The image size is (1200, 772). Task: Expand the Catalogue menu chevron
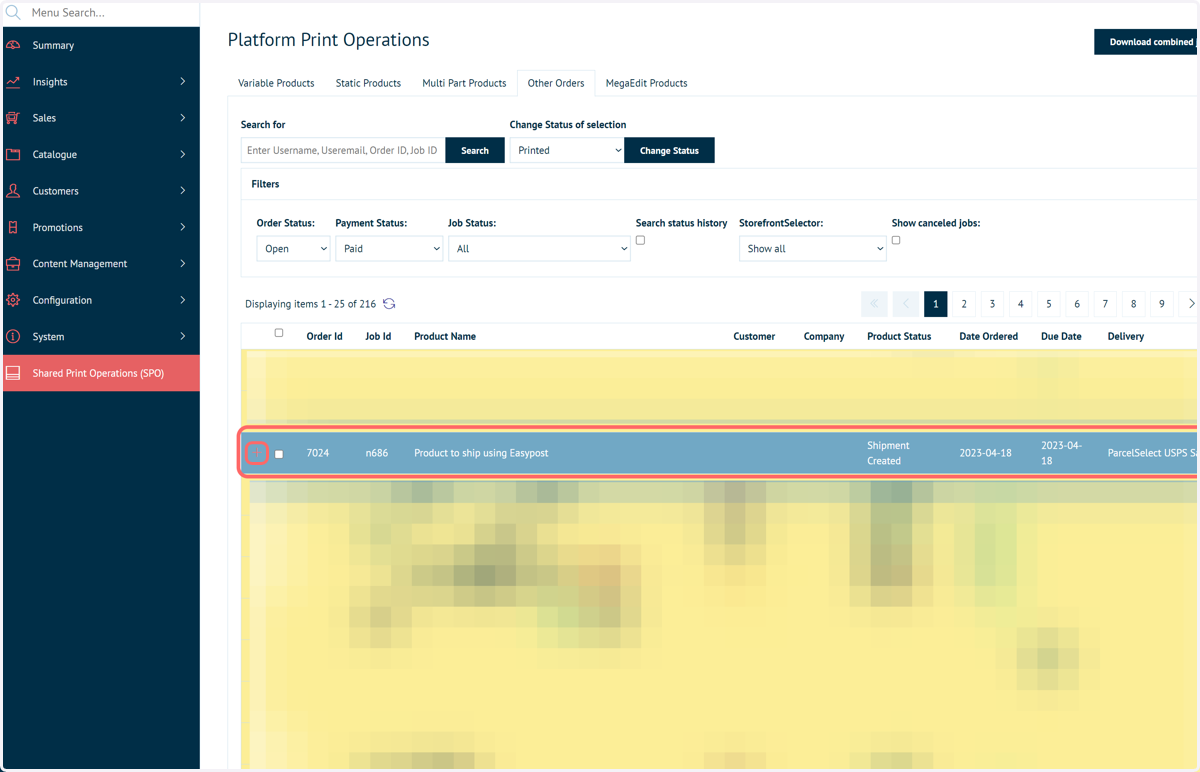(183, 155)
